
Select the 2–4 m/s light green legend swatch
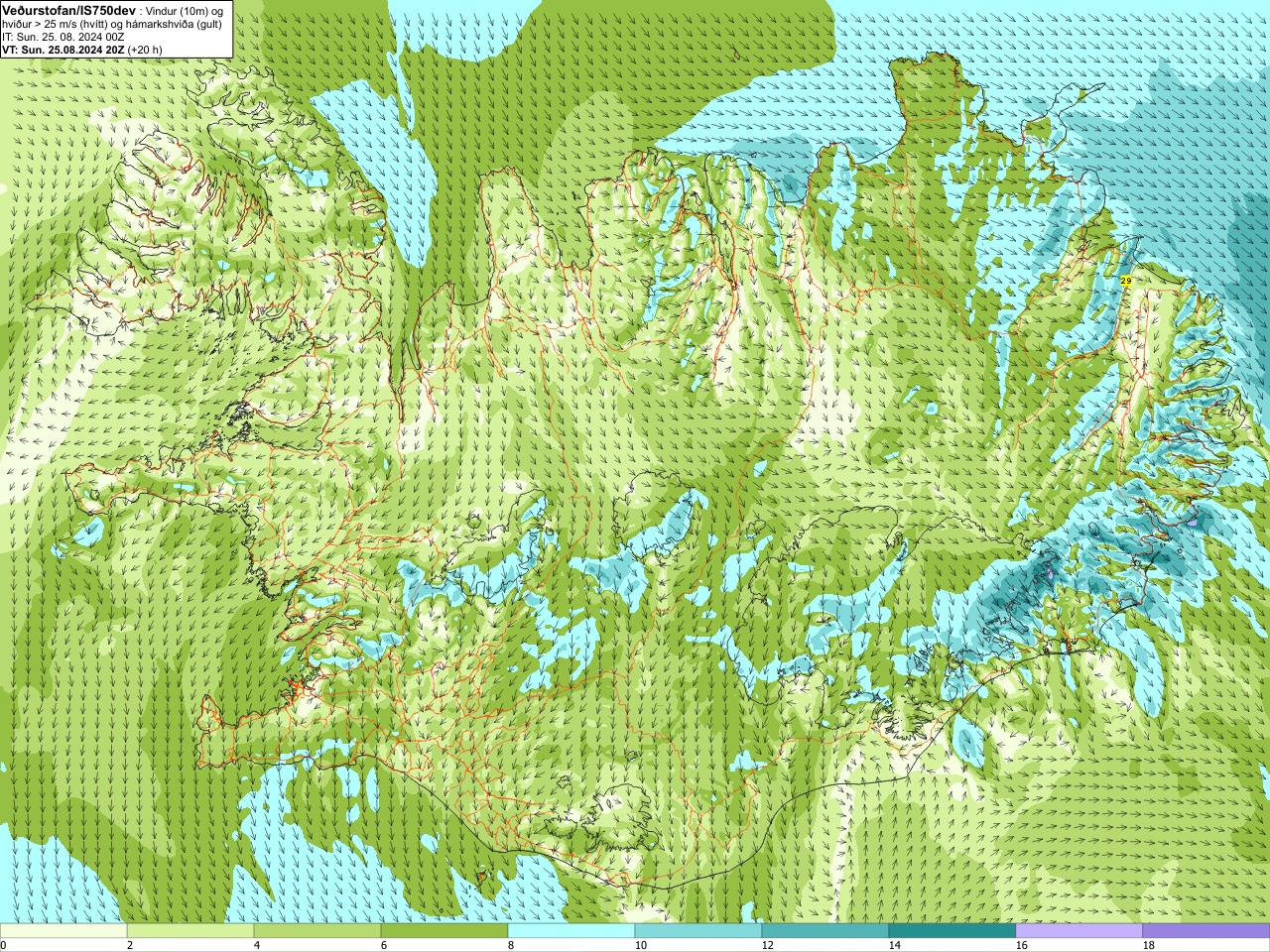click(x=190, y=931)
